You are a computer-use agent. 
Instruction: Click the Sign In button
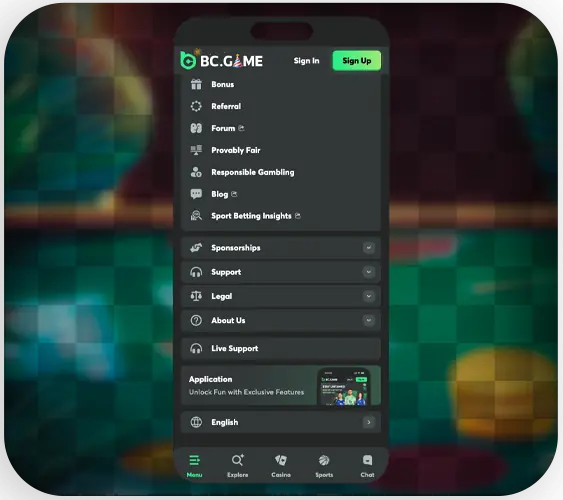[x=306, y=61]
